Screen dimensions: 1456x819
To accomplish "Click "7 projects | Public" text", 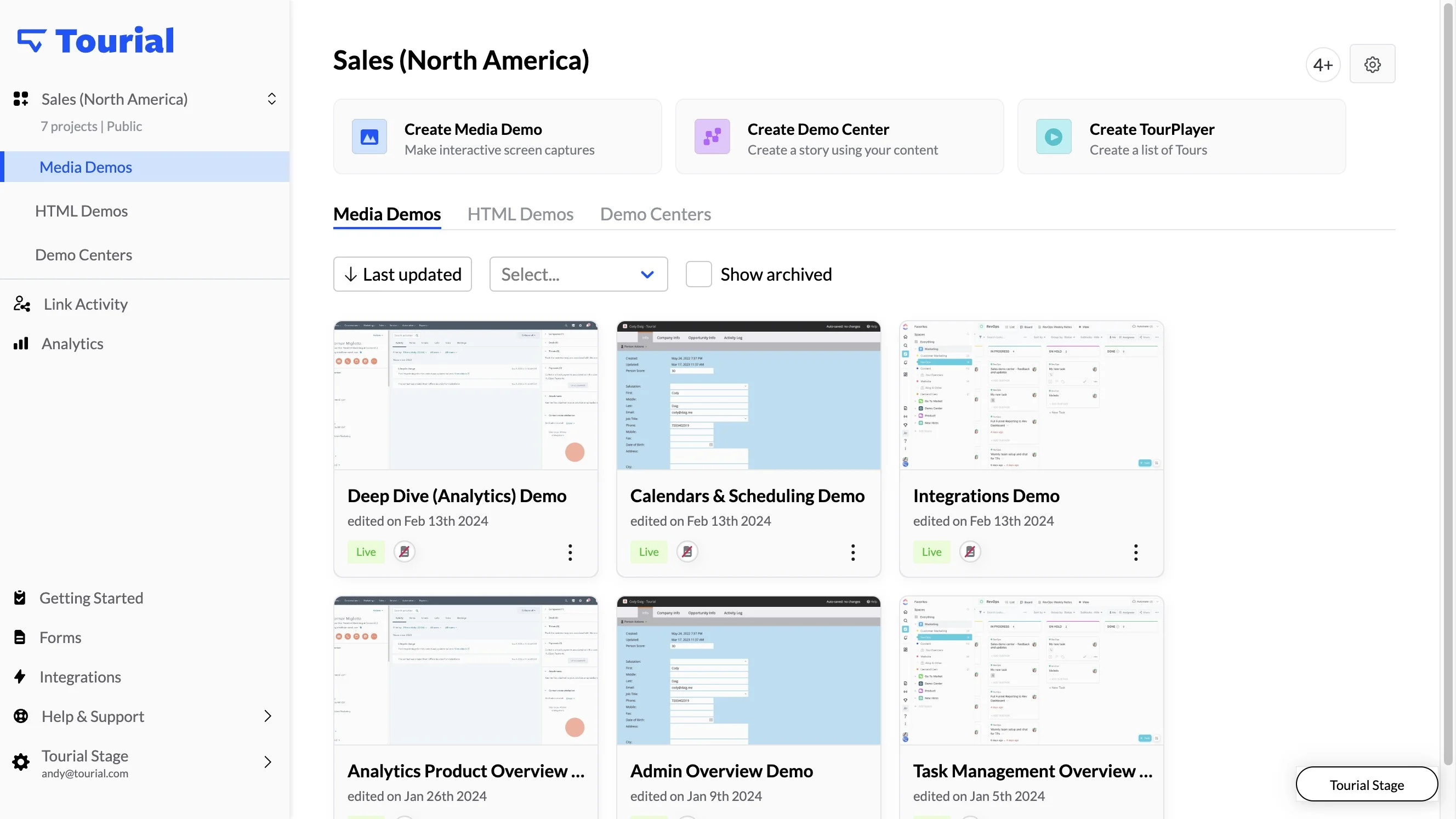I will click(91, 126).
